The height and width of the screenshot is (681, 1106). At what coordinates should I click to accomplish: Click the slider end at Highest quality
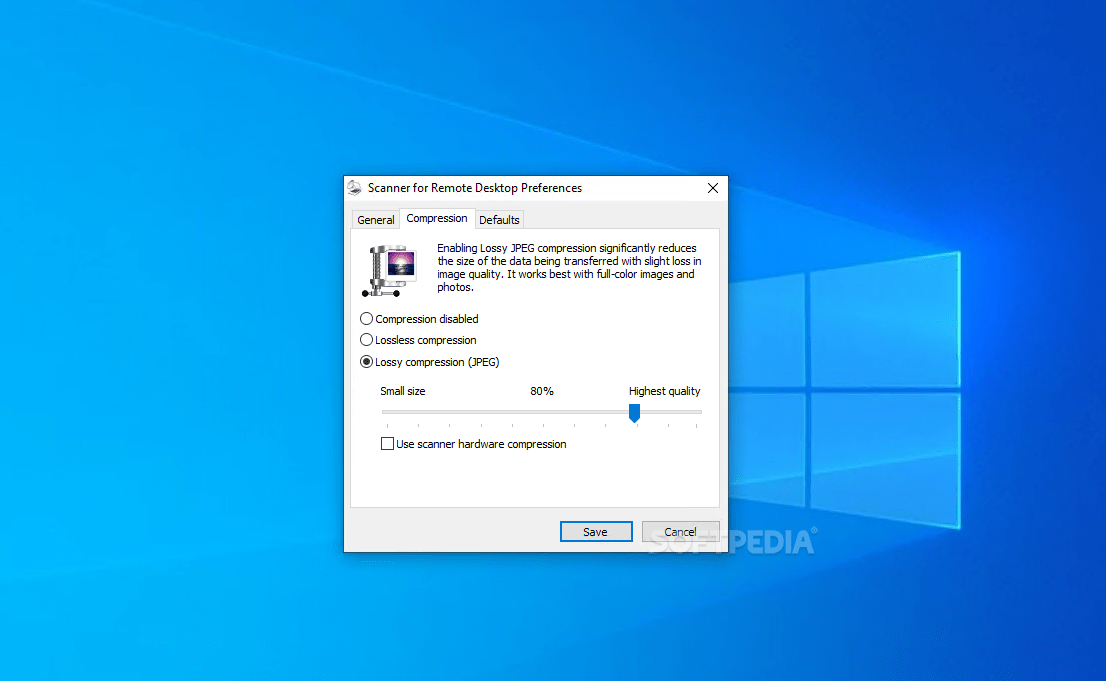coord(697,411)
